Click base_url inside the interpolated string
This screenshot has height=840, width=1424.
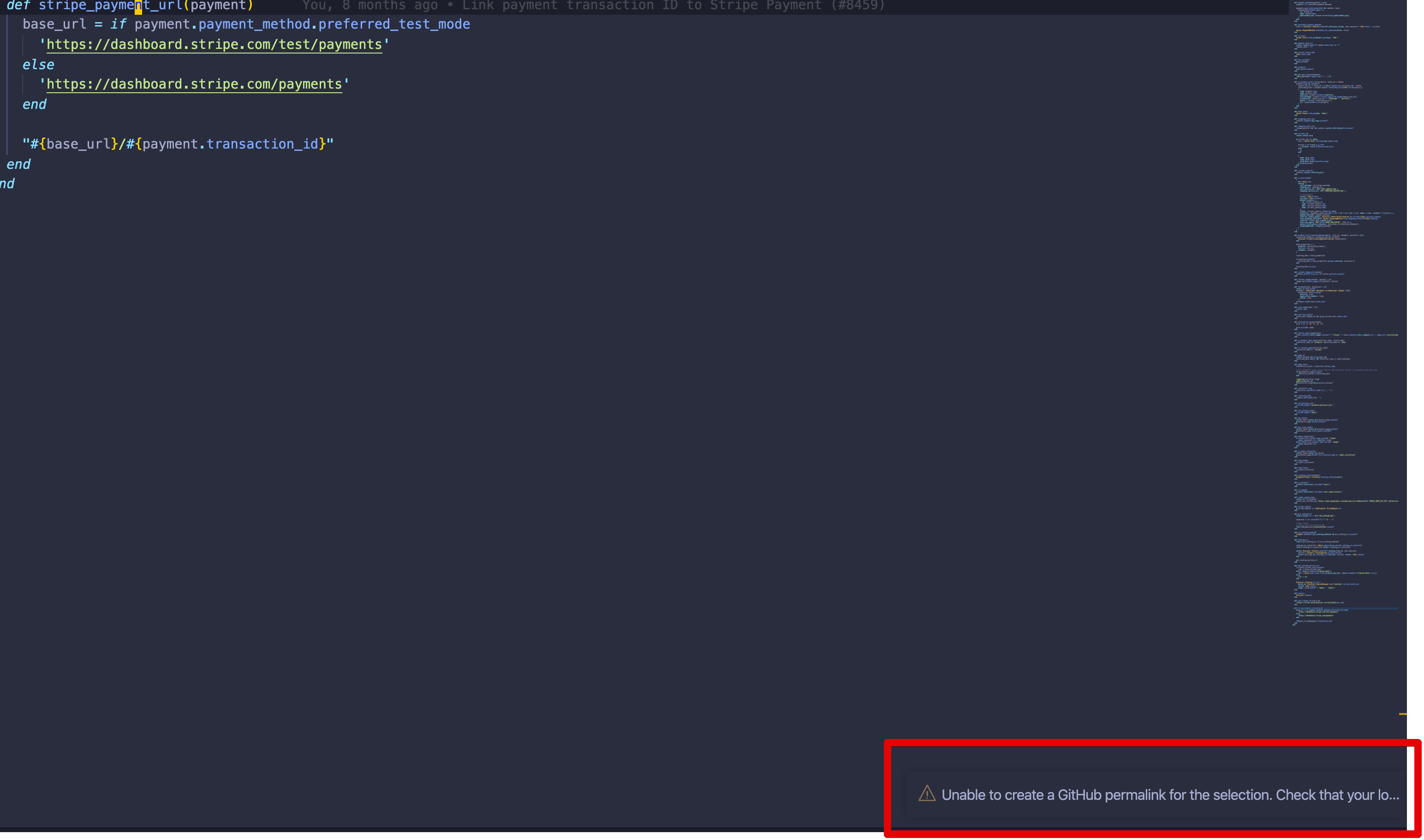pos(78,144)
